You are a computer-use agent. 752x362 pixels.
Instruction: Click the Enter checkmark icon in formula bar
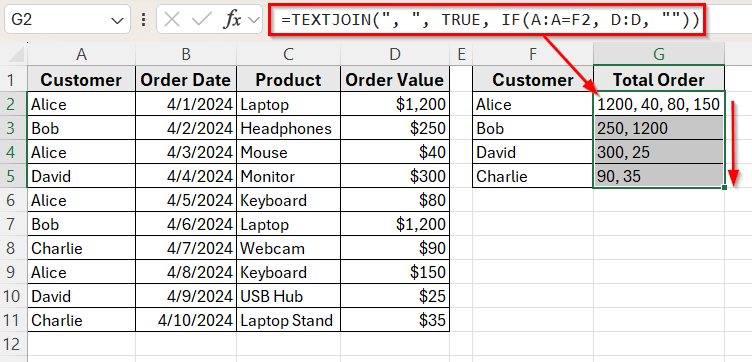pyautogui.click(x=201, y=20)
